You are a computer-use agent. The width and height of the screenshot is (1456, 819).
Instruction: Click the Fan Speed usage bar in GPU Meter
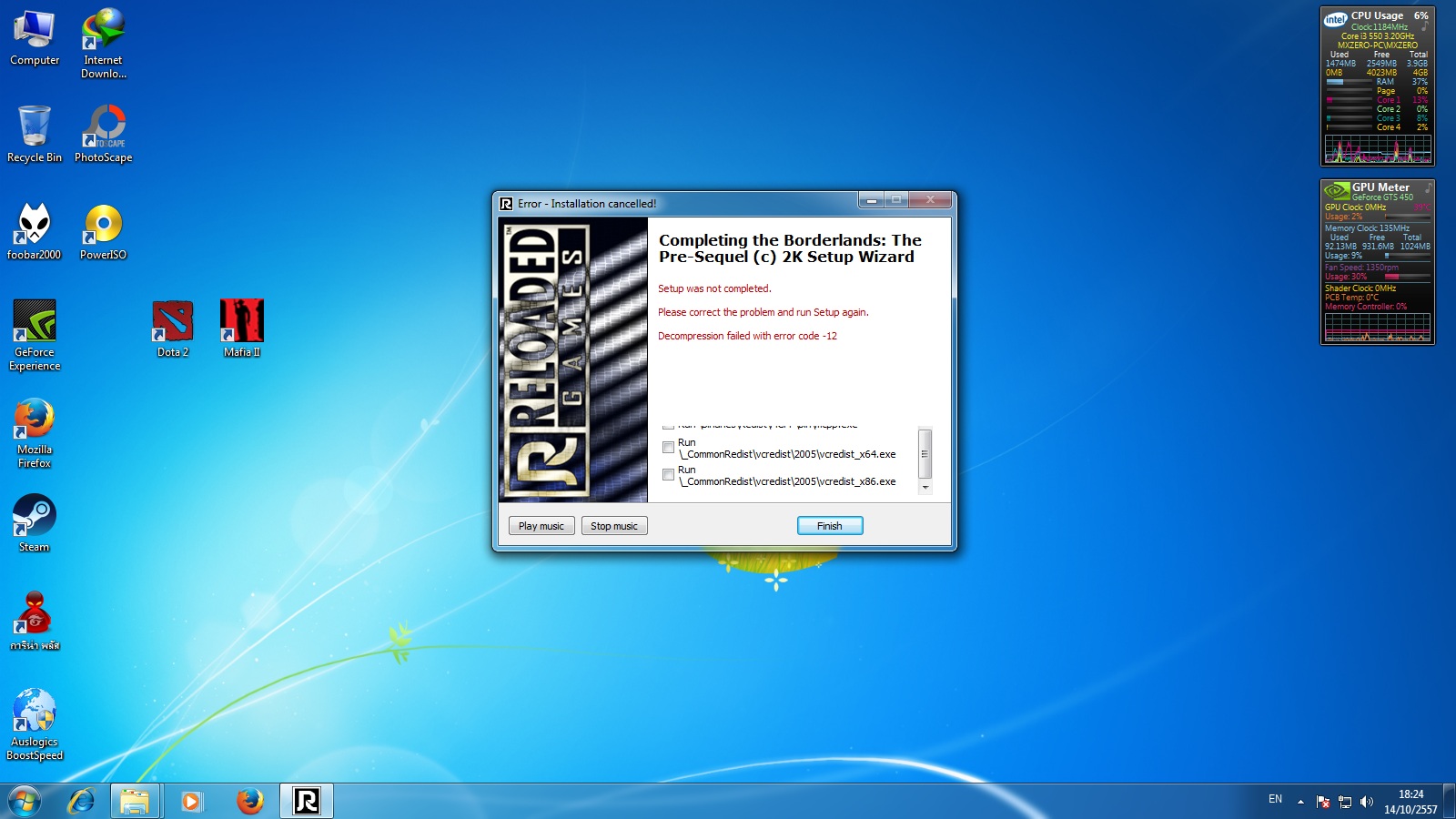pos(1407,277)
